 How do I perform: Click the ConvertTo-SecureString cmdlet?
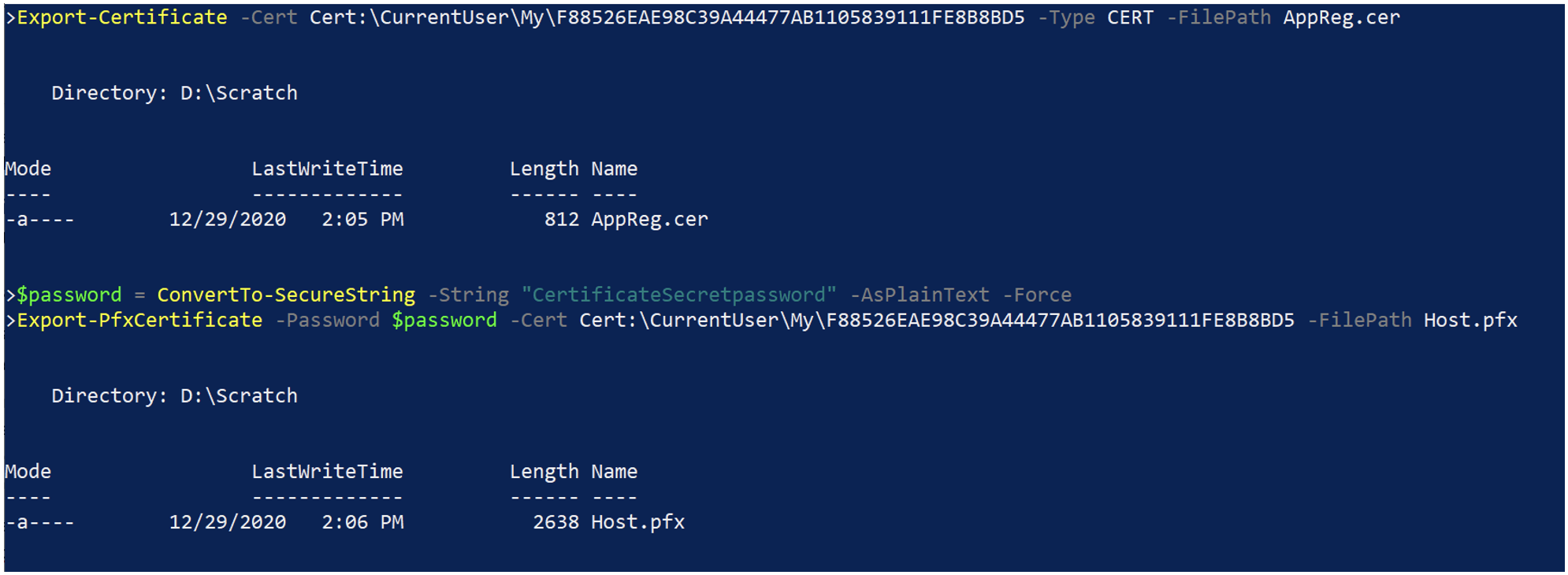click(286, 295)
